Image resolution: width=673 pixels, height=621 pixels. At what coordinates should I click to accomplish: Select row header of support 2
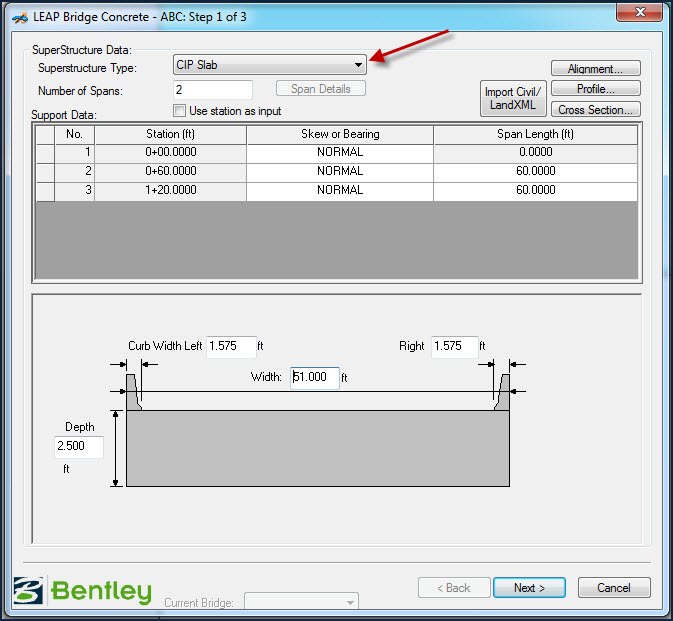(x=45, y=172)
